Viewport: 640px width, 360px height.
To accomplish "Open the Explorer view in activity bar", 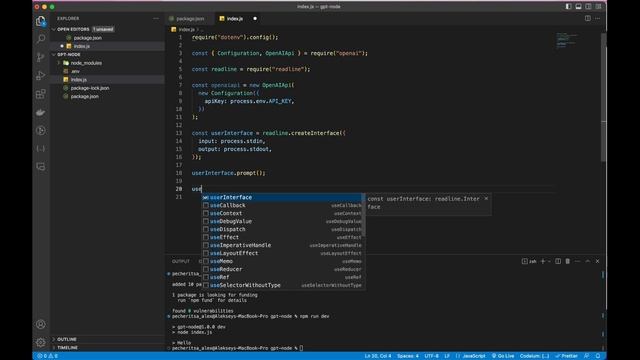I will (x=41, y=21).
